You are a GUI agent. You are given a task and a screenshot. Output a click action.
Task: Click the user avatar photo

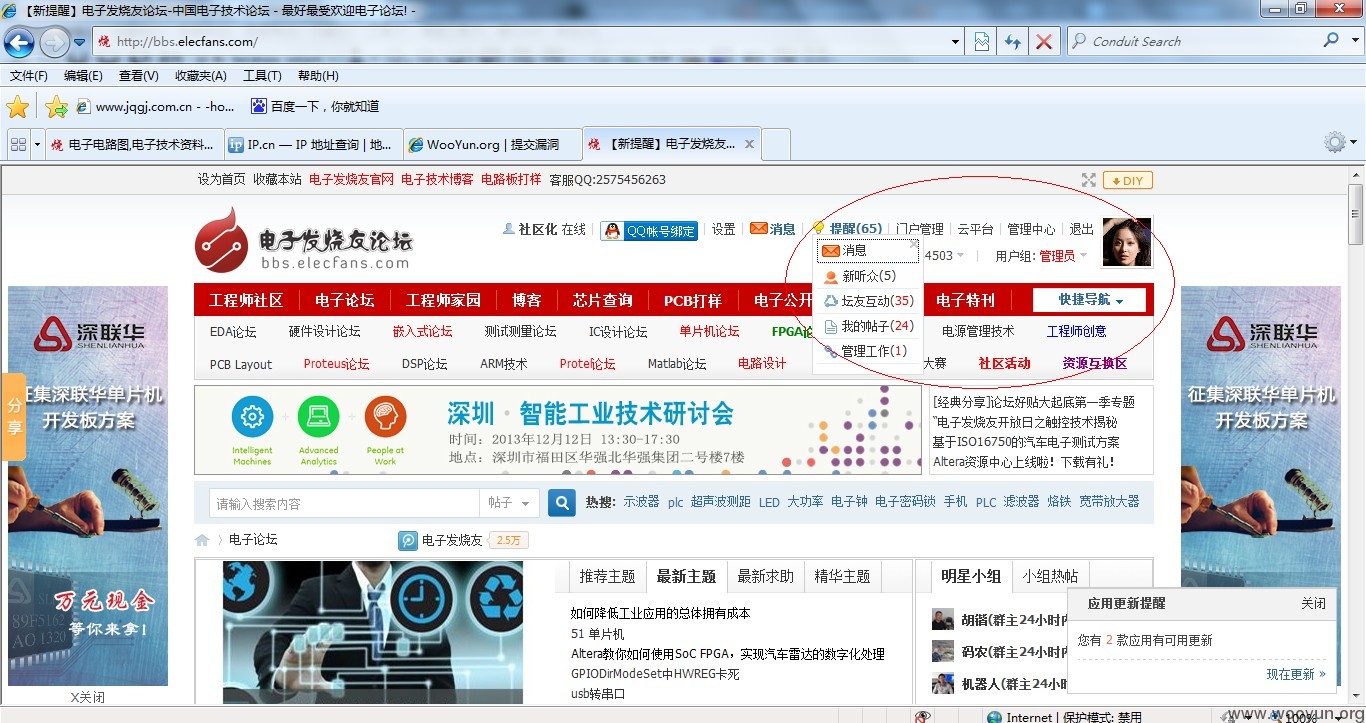click(x=1127, y=242)
